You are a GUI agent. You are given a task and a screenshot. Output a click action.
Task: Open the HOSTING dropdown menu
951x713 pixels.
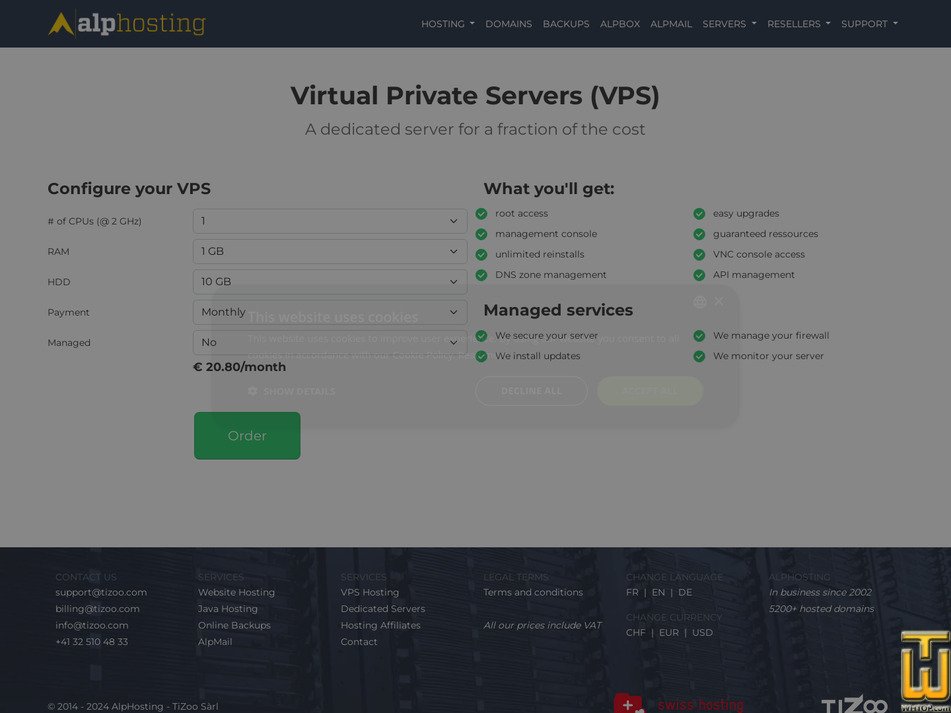pyautogui.click(x=448, y=24)
